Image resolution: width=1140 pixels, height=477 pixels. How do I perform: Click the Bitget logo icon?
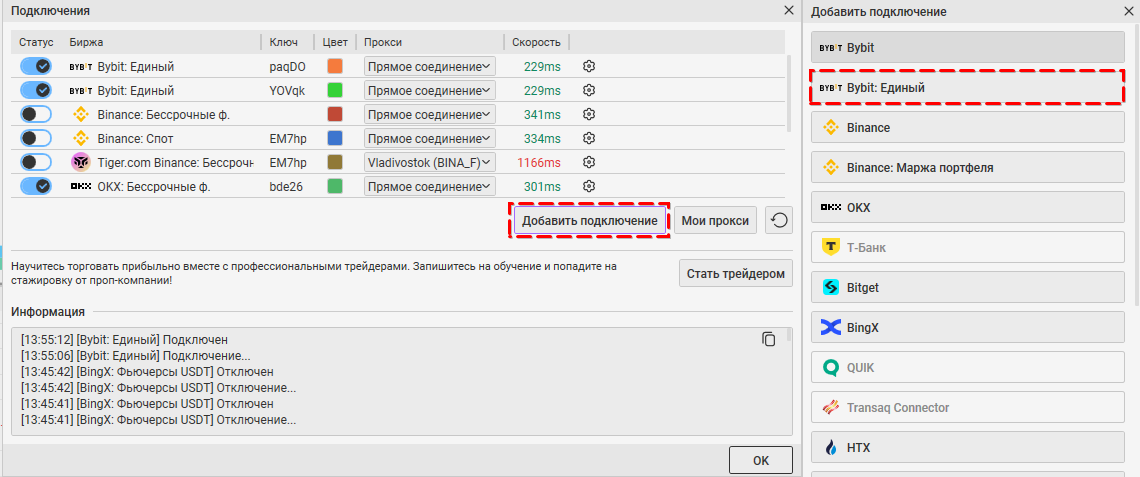click(830, 287)
